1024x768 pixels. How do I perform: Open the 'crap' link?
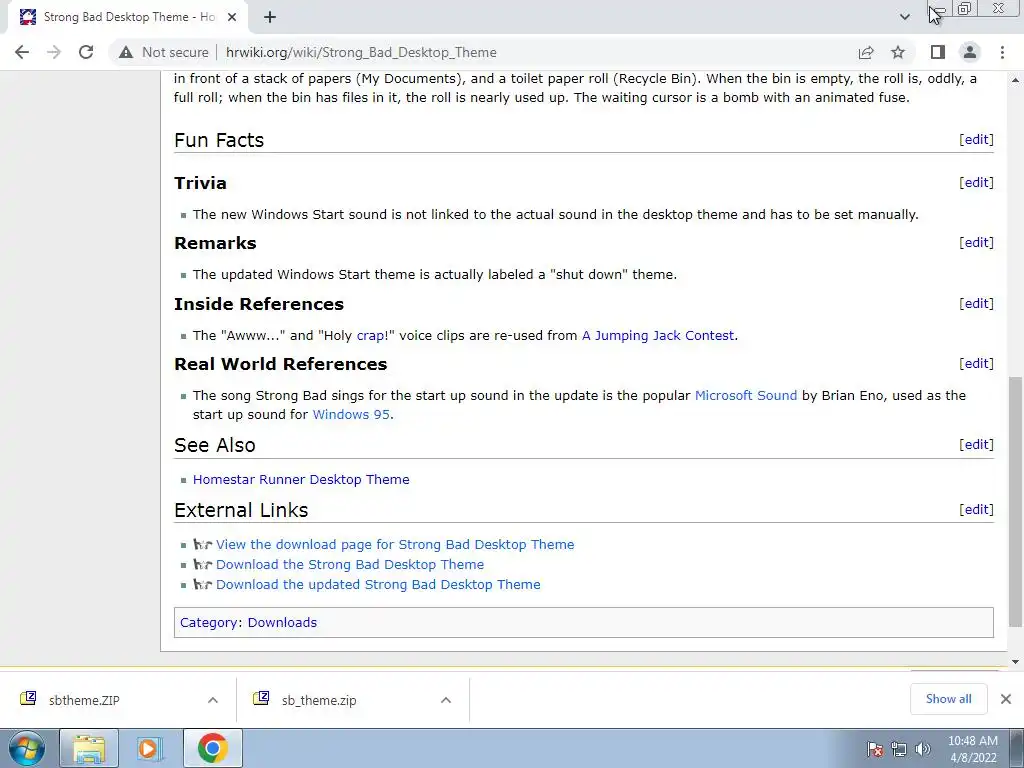(x=372, y=336)
